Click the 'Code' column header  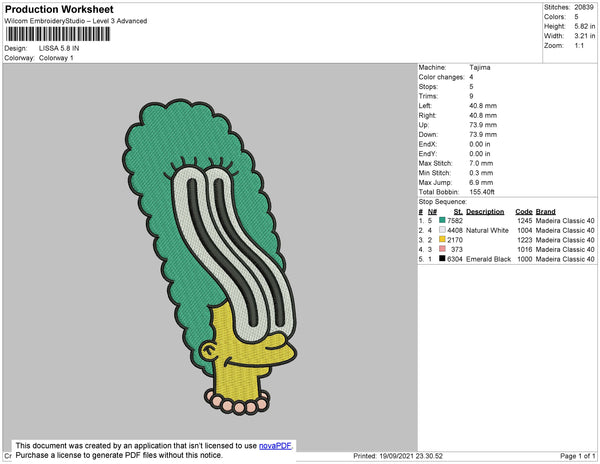pos(523,212)
